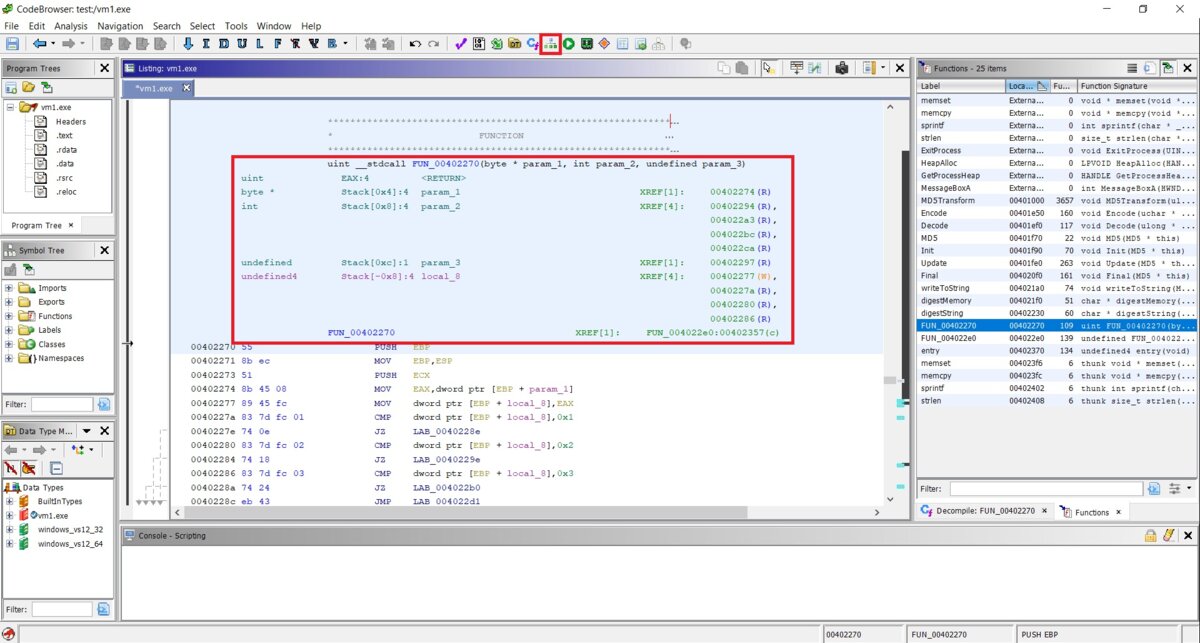
Task: Display the function graph
Action: click(550, 44)
